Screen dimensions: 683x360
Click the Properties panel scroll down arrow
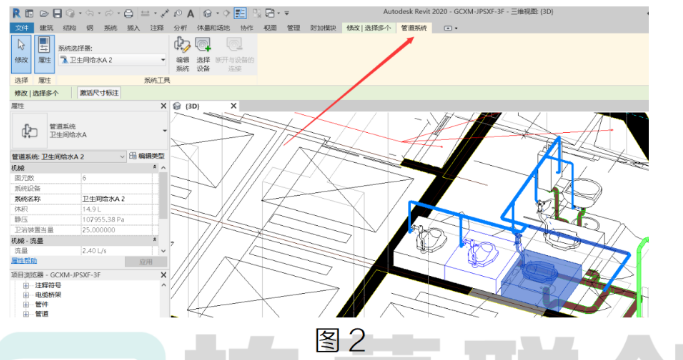click(163, 251)
